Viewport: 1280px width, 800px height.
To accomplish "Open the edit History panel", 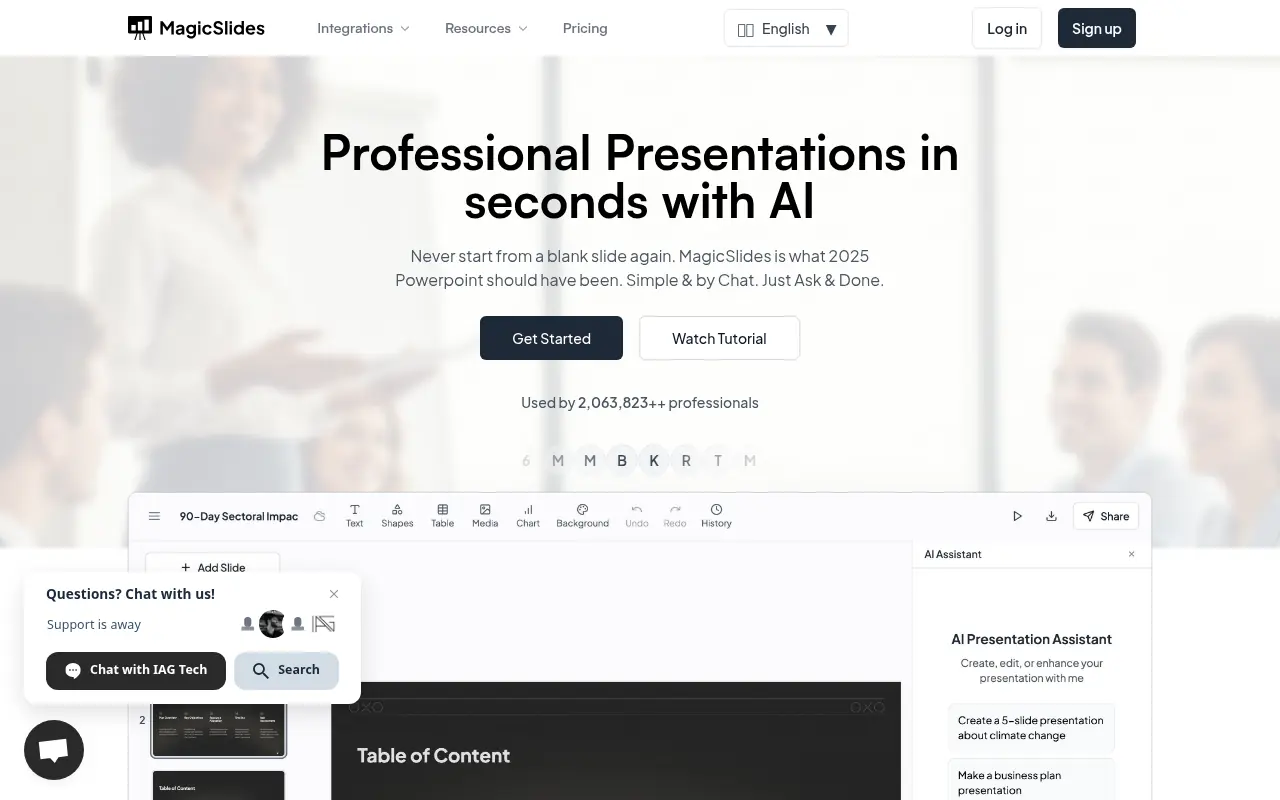I will coord(716,515).
